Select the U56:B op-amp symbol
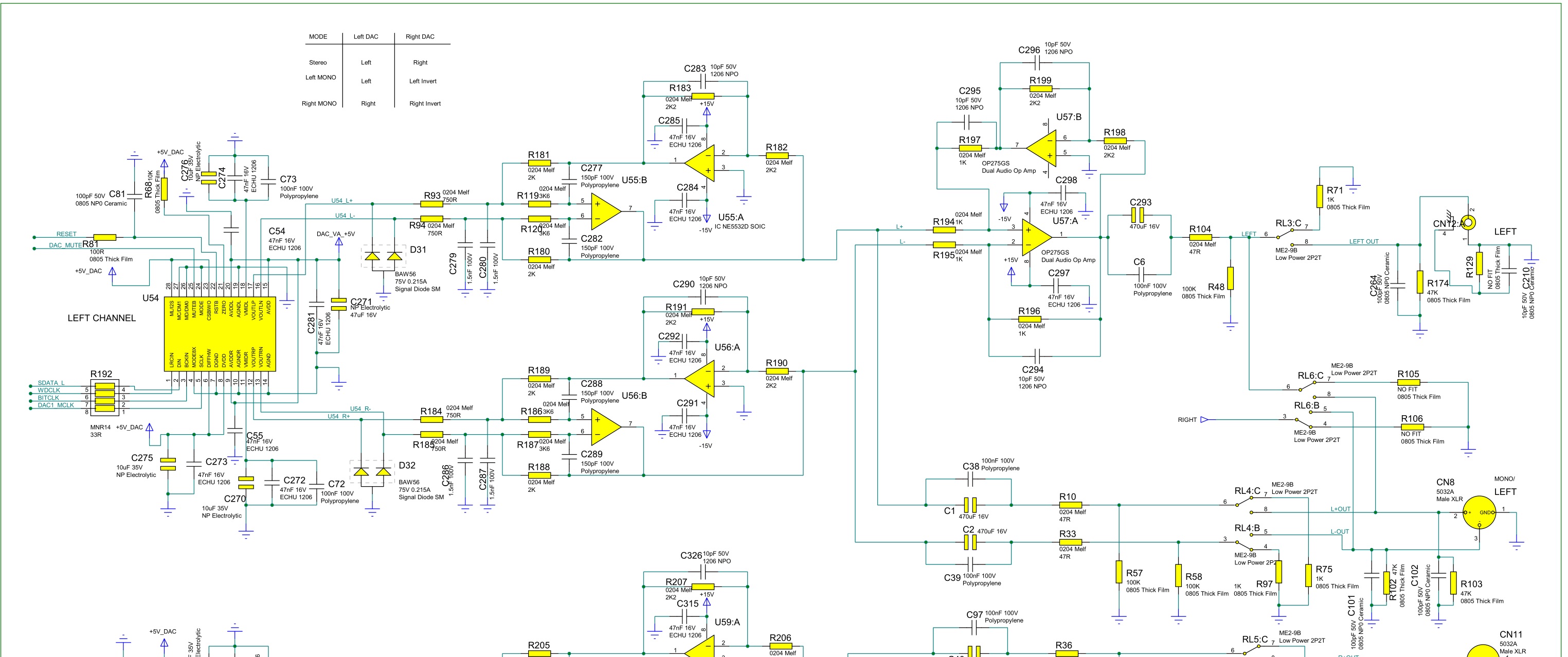Image resolution: width=1568 pixels, height=657 pixels. 606,426
